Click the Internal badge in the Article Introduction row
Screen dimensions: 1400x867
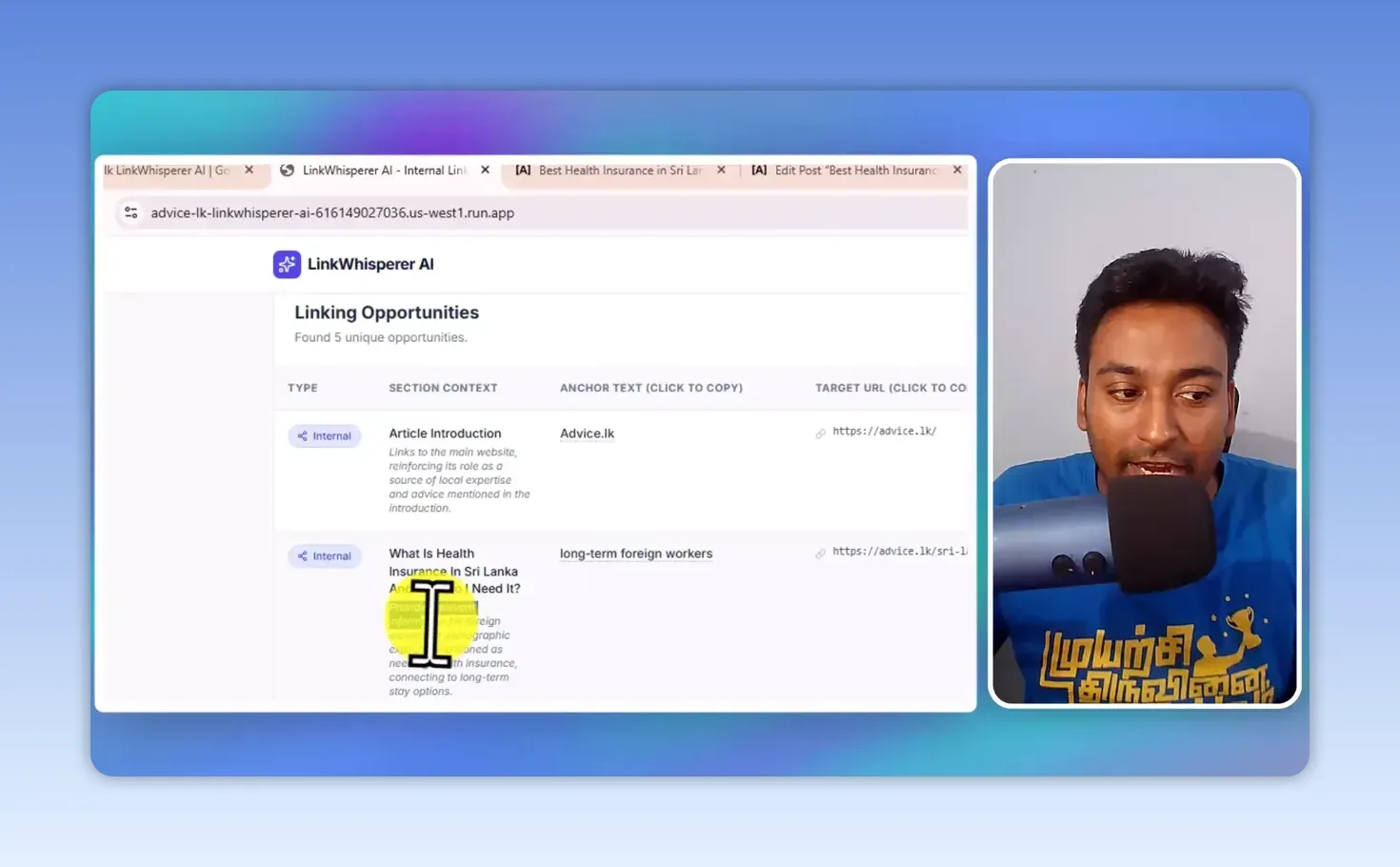click(x=325, y=436)
